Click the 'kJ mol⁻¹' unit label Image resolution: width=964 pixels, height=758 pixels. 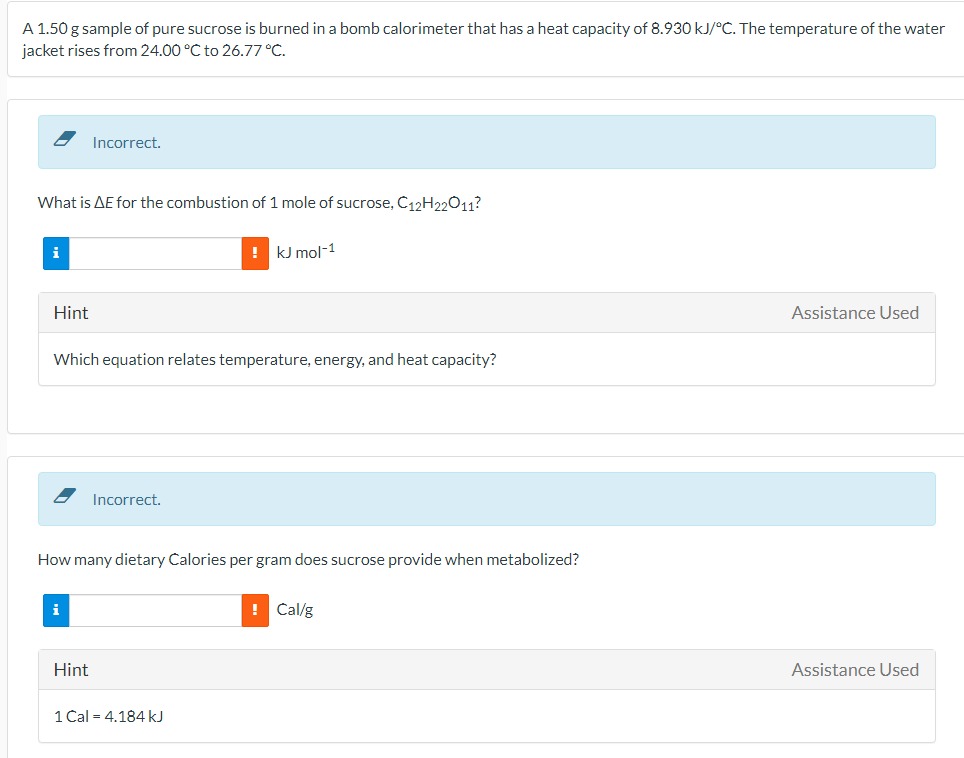point(306,251)
